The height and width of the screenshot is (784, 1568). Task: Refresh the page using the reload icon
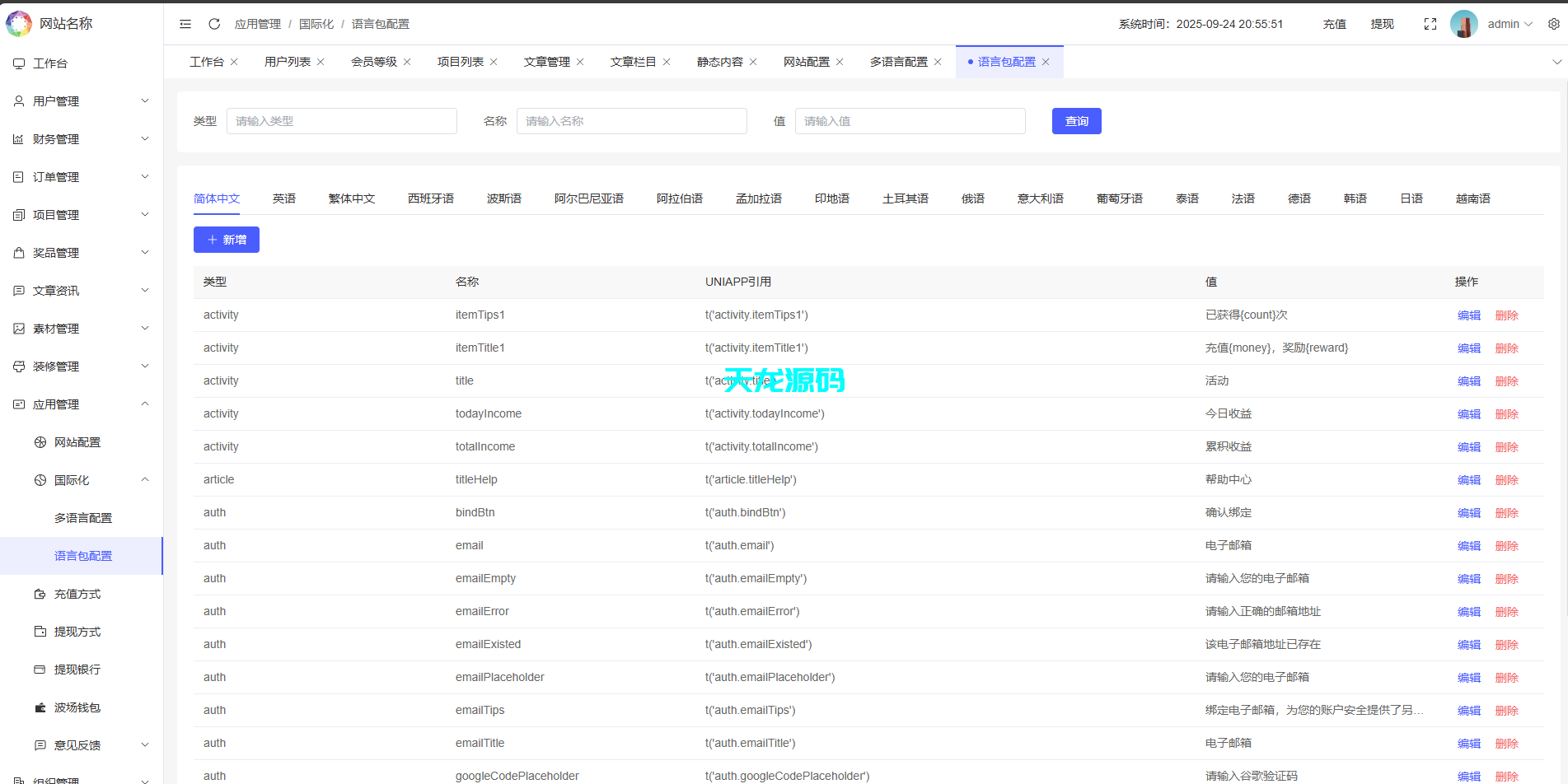pyautogui.click(x=214, y=24)
